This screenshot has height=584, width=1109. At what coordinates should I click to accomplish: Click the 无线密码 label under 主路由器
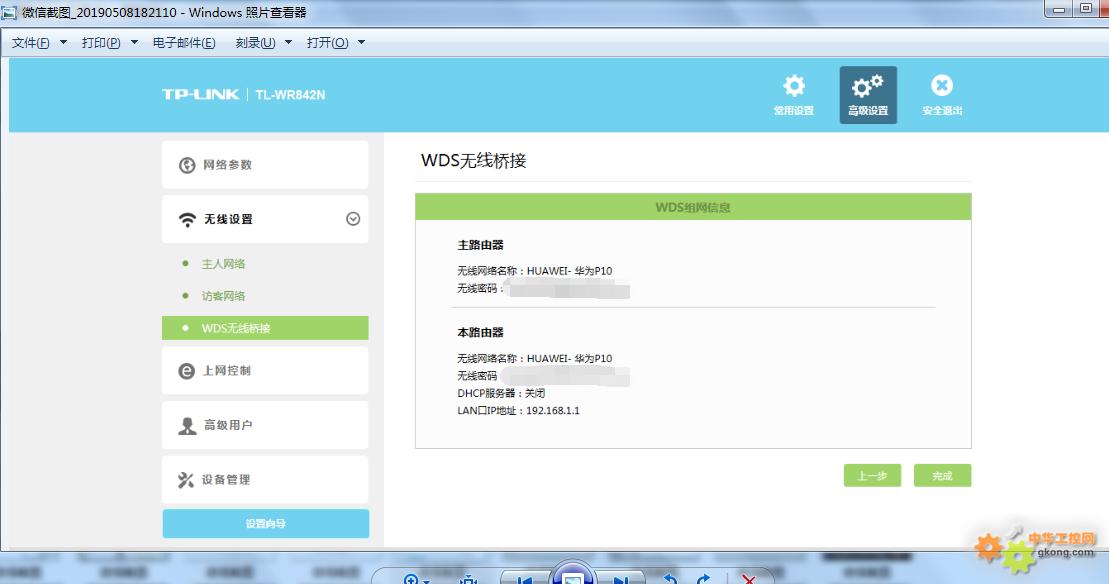pyautogui.click(x=481, y=288)
